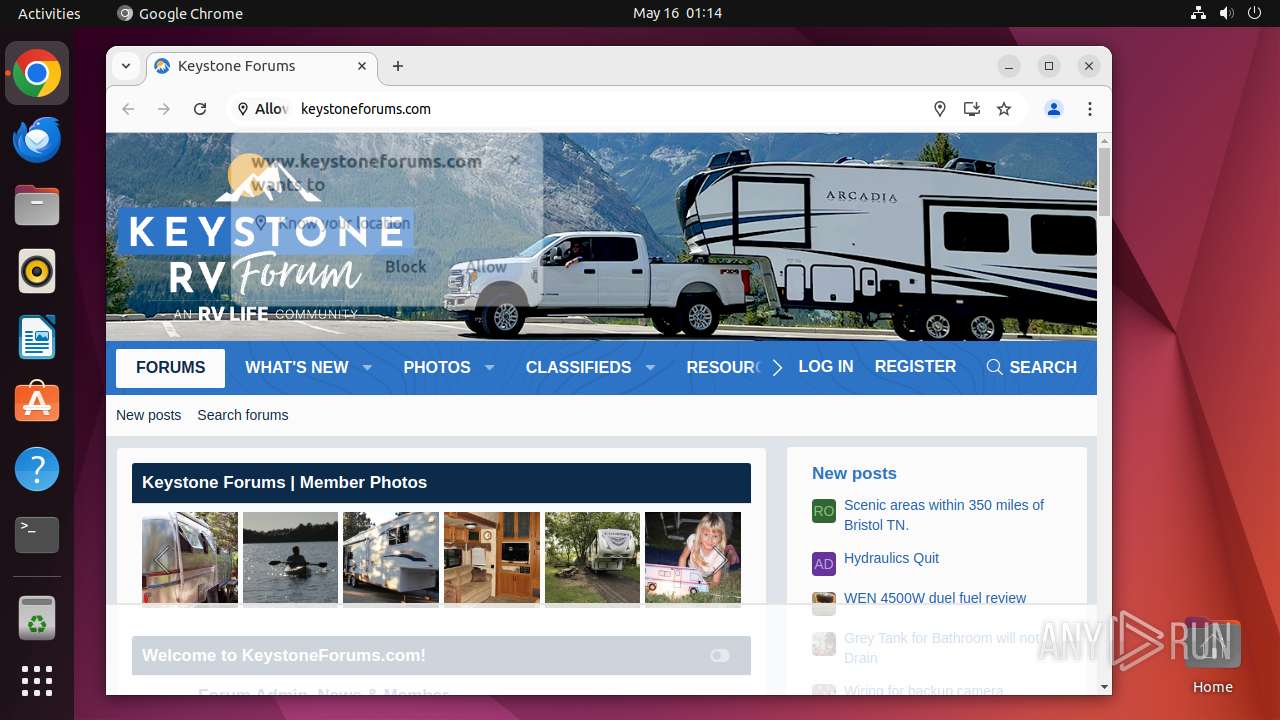This screenshot has width=1280, height=720.
Task: Open the Search forums link
Action: point(243,415)
